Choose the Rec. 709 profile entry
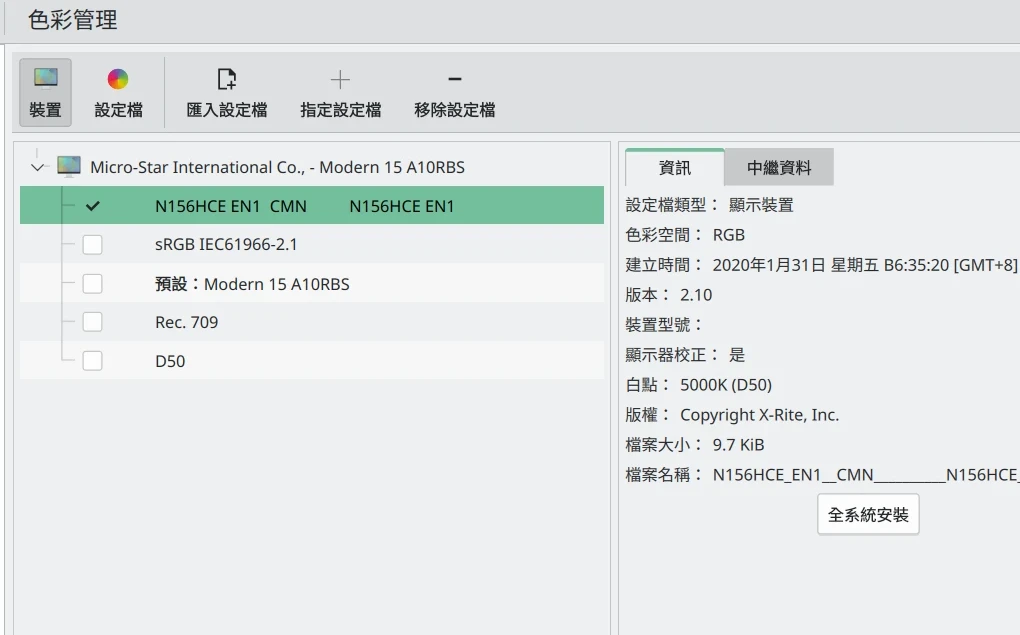 (x=186, y=322)
